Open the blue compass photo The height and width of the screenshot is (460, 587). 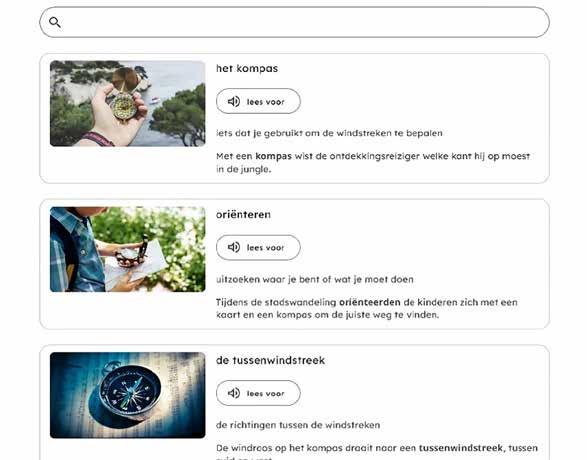click(x=128, y=395)
